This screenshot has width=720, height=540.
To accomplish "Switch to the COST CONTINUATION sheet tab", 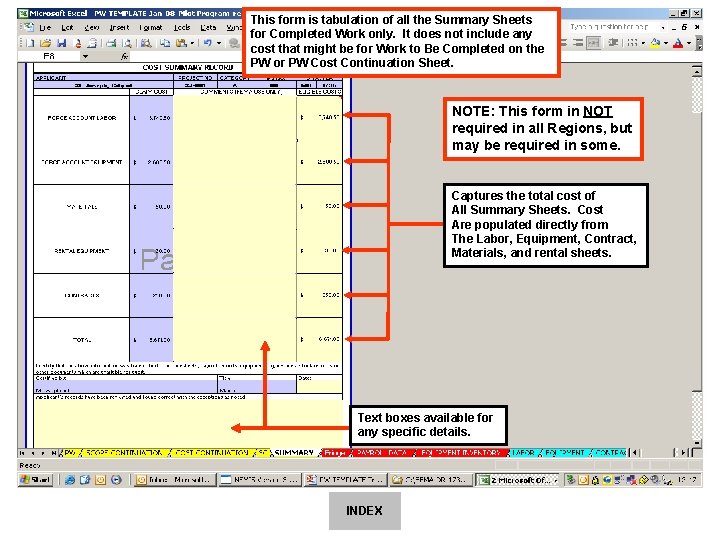I will point(212,453).
